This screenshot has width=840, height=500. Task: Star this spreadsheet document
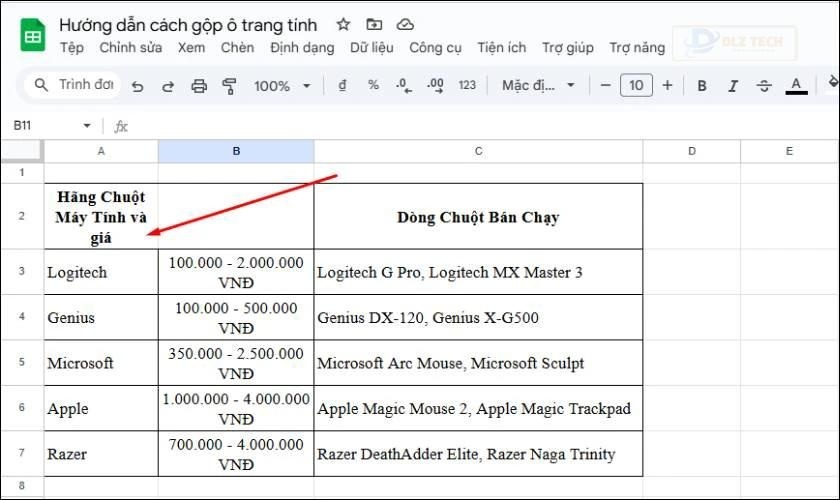point(343,25)
